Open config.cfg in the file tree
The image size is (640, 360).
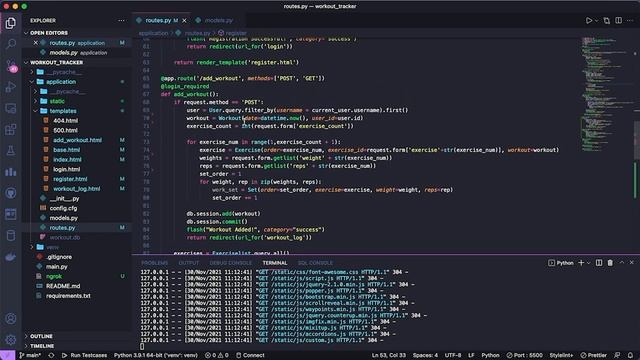63,208
